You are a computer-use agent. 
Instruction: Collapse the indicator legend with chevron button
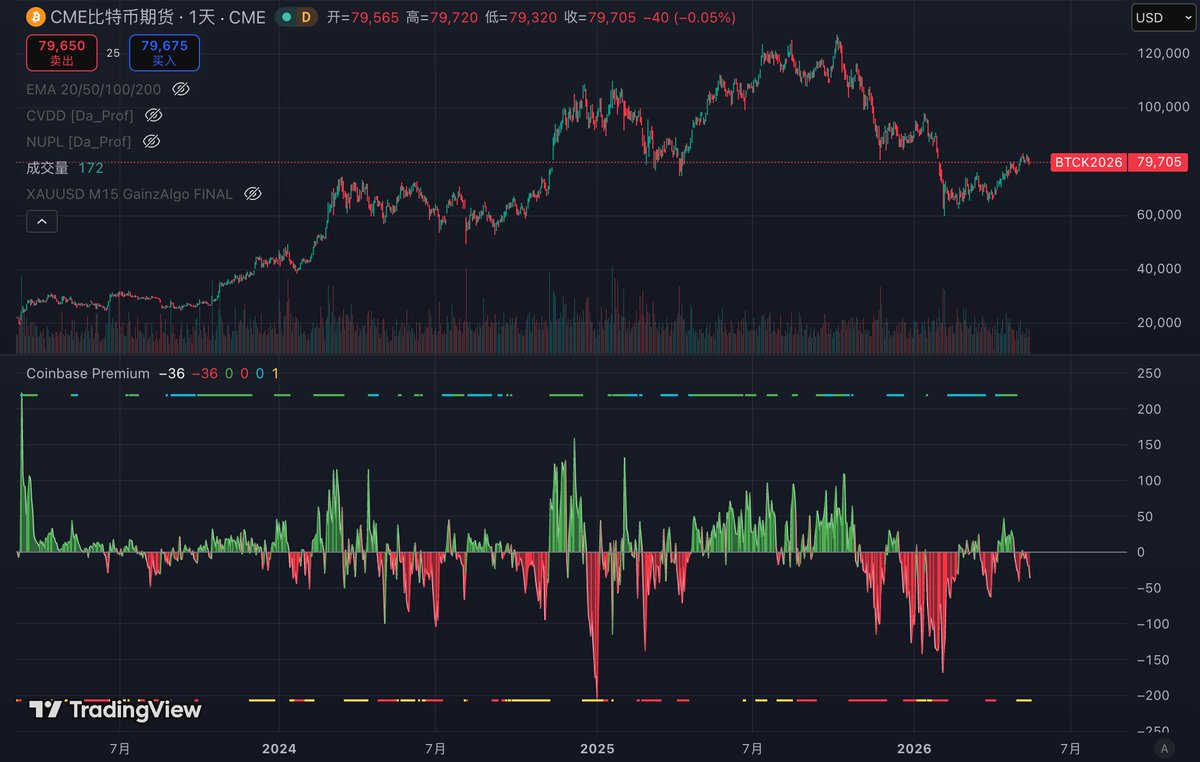pos(41,221)
